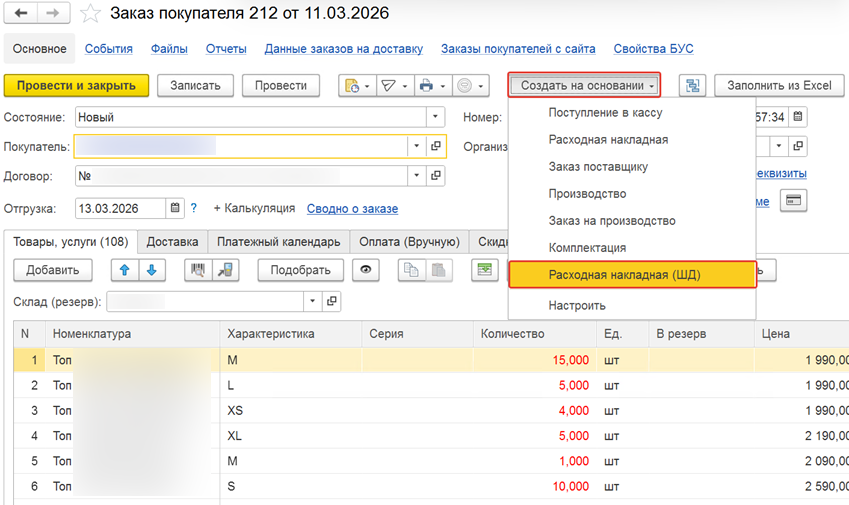Click the document structure icon beside Создать на основании
The image size is (849, 505).
point(692,86)
